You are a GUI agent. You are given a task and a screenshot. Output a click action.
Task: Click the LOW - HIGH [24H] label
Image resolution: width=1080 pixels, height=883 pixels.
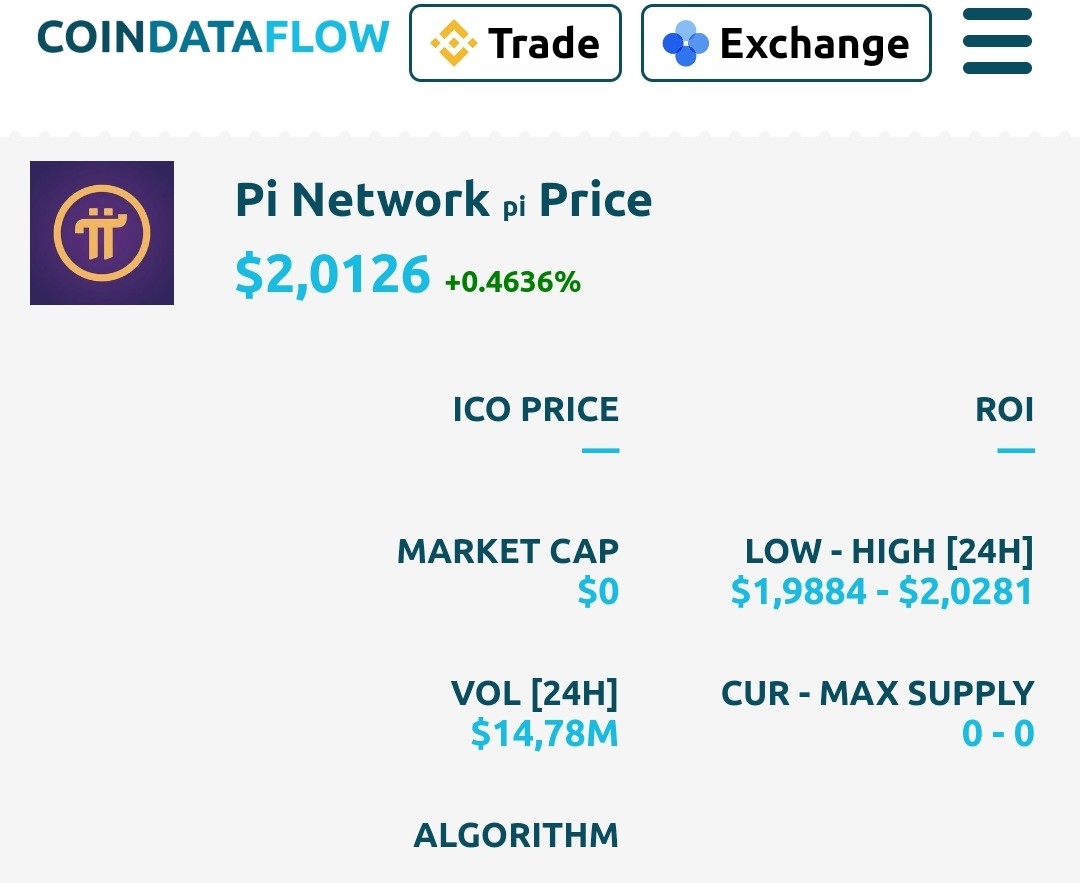click(889, 551)
